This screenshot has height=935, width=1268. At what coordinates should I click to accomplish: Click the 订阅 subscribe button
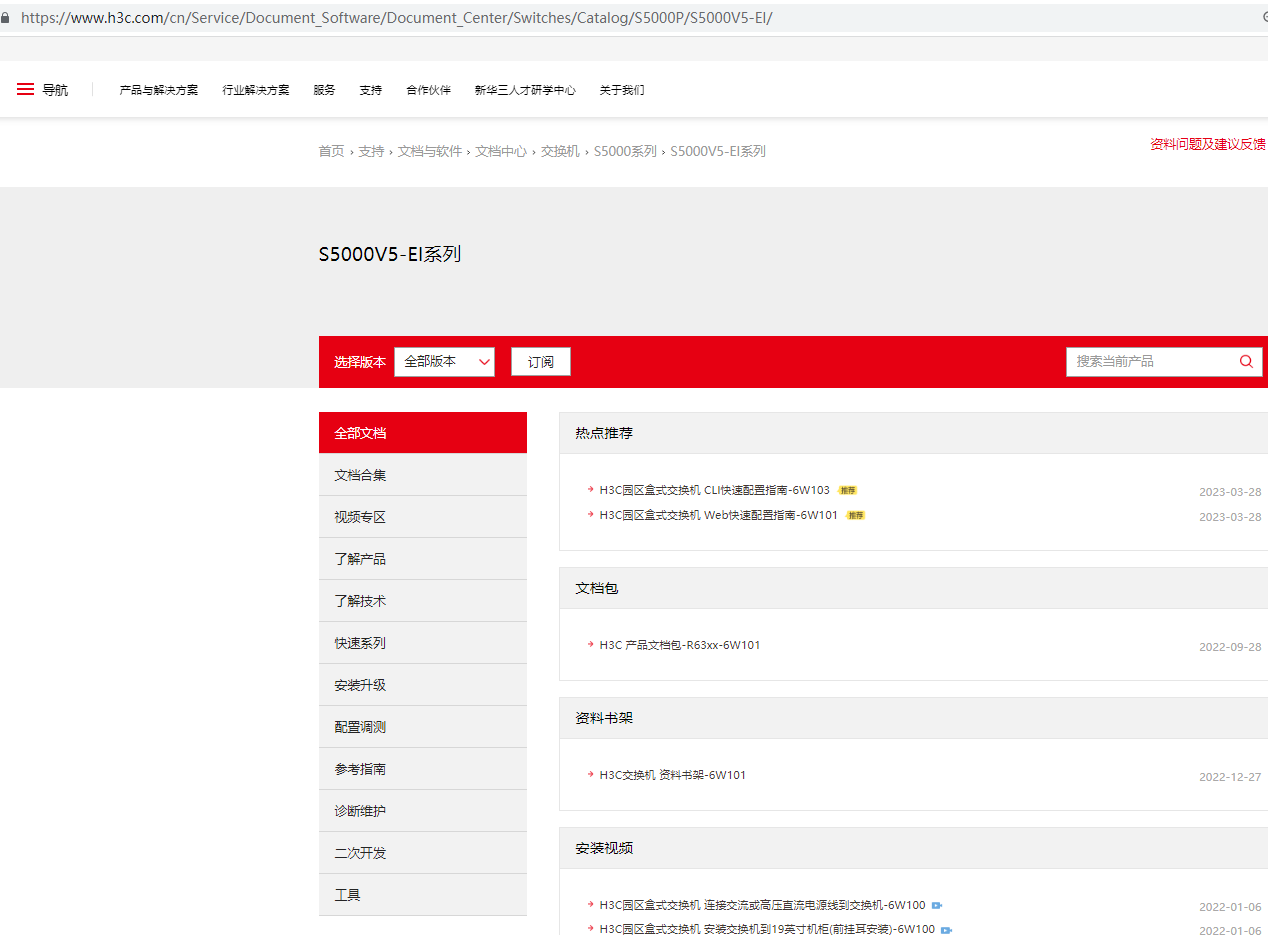click(541, 362)
